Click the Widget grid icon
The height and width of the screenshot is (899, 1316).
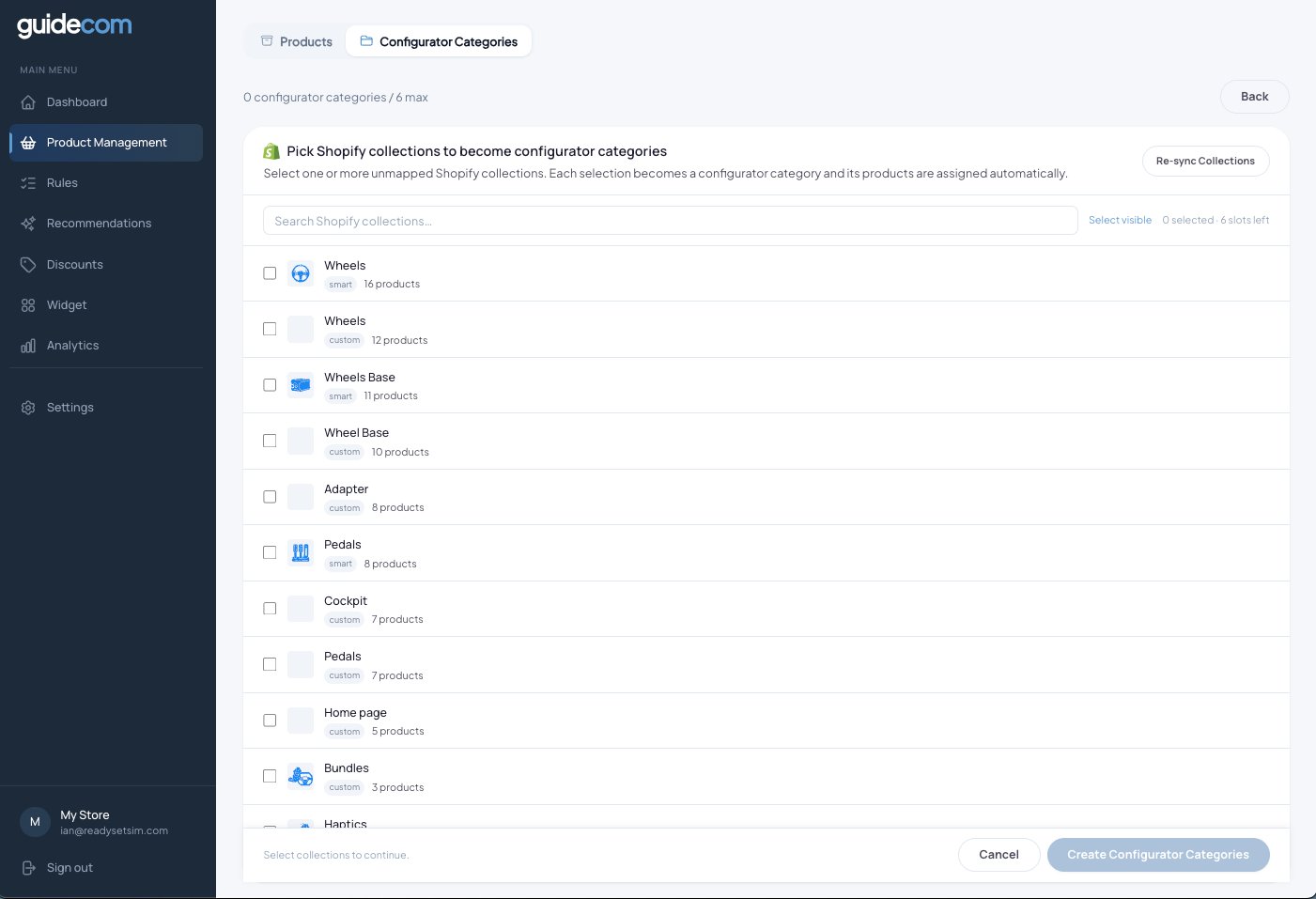[29, 304]
